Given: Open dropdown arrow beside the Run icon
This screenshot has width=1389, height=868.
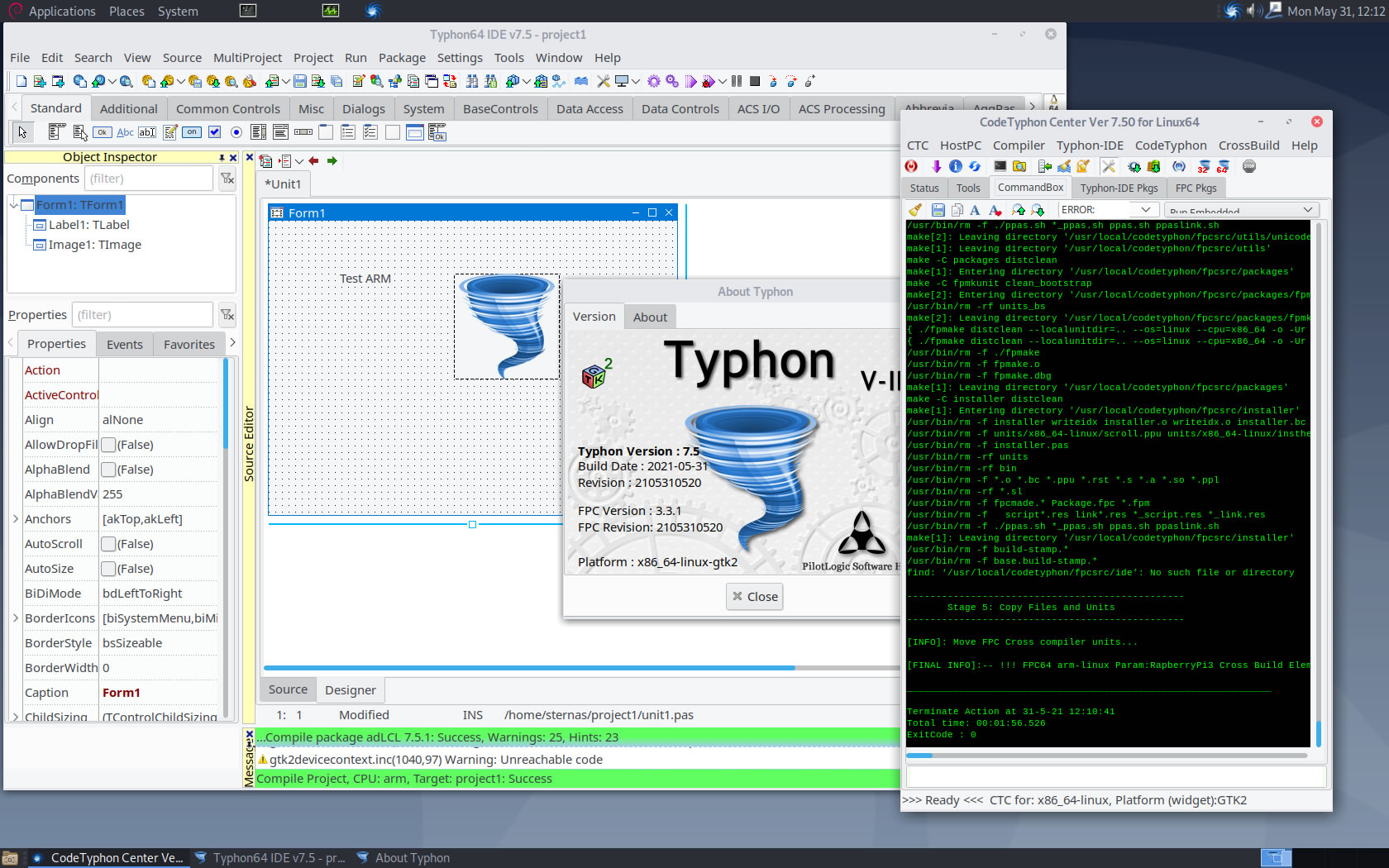Looking at the screenshot, I should tap(722, 81).
